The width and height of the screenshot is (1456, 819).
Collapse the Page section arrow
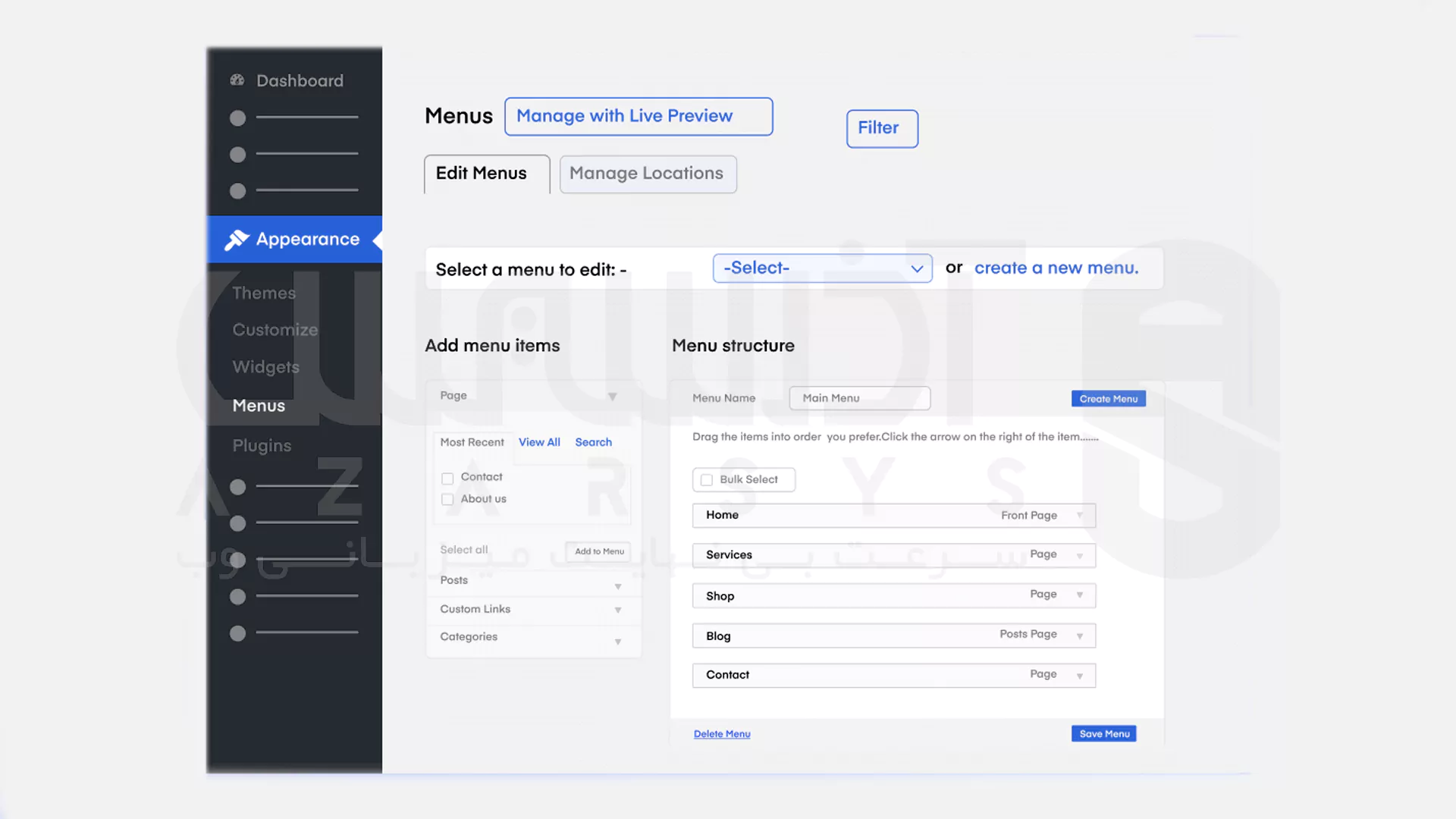point(612,397)
